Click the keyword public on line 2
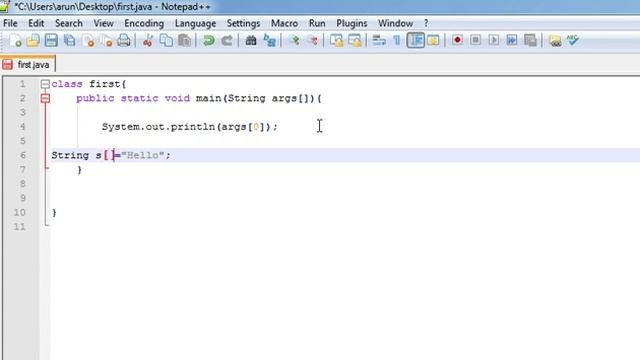Screen dimensions: 640x360 pyautogui.click(x=95, y=98)
